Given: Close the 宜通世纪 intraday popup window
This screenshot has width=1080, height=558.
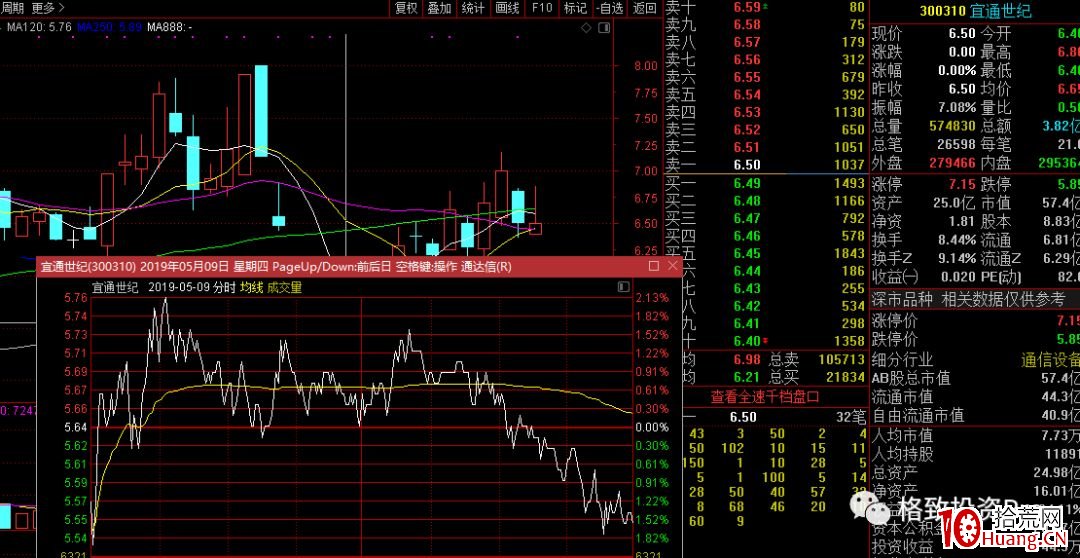Looking at the screenshot, I should [x=673, y=266].
